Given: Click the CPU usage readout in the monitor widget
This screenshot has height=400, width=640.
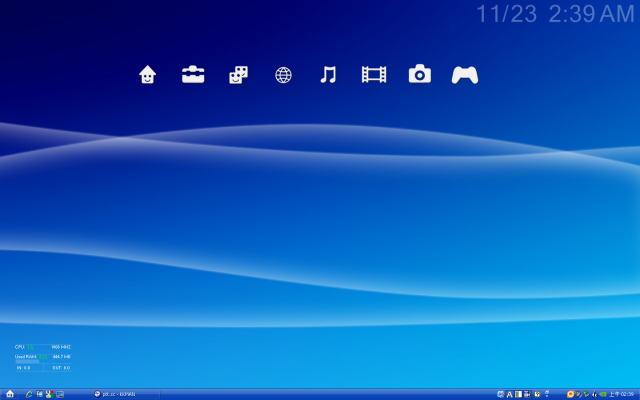Looking at the screenshot, I should click(30, 347).
